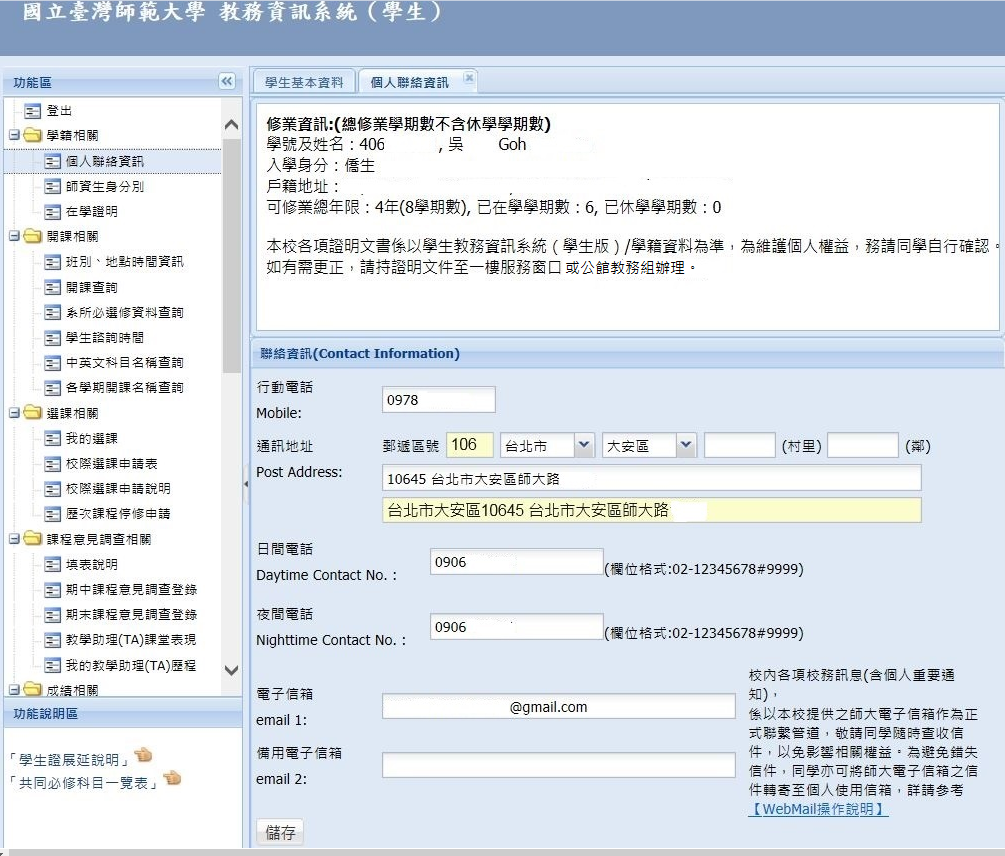Click the email 1 input field

(x=559, y=706)
